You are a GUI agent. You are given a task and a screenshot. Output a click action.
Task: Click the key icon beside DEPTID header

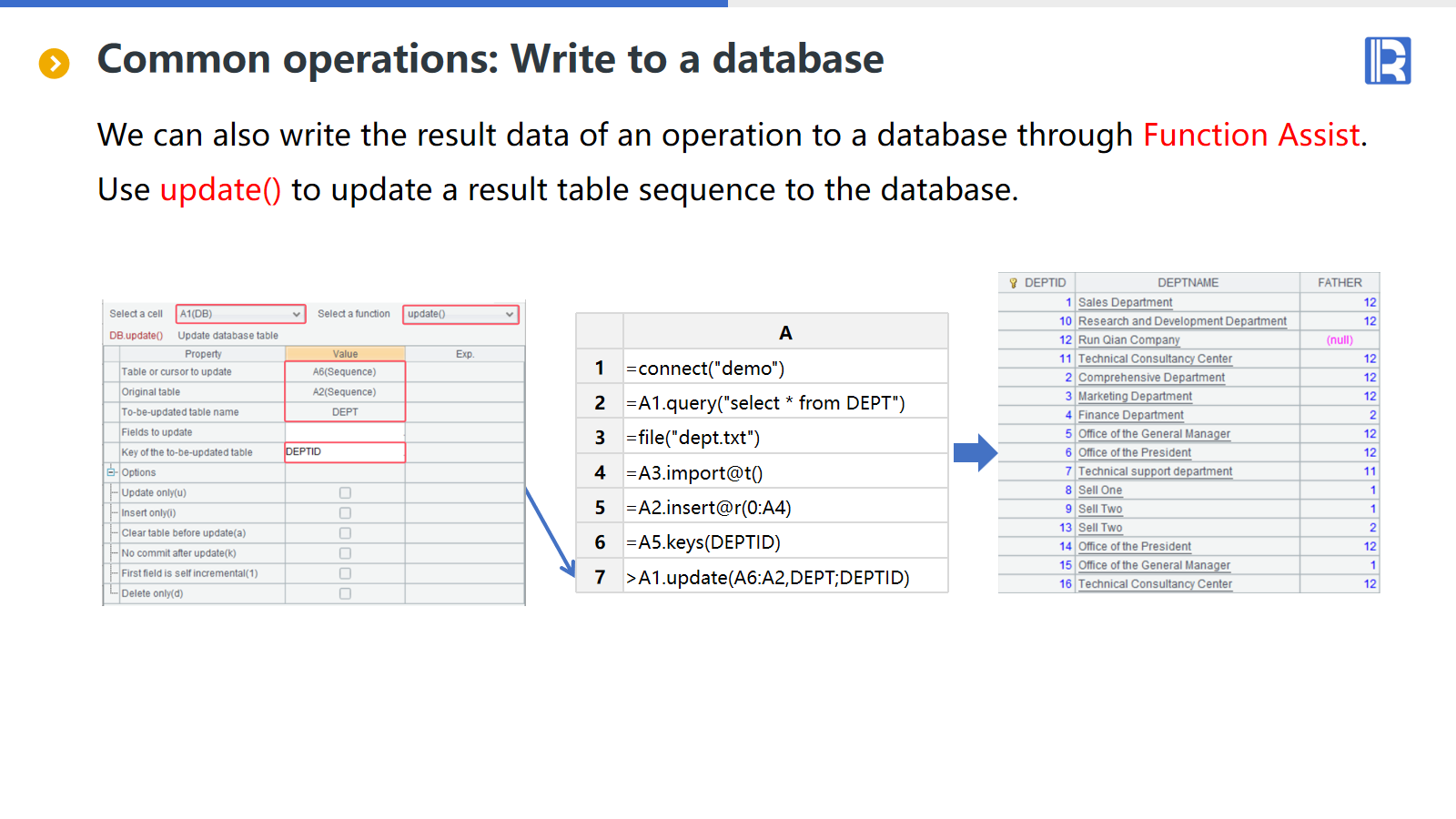point(1013,283)
